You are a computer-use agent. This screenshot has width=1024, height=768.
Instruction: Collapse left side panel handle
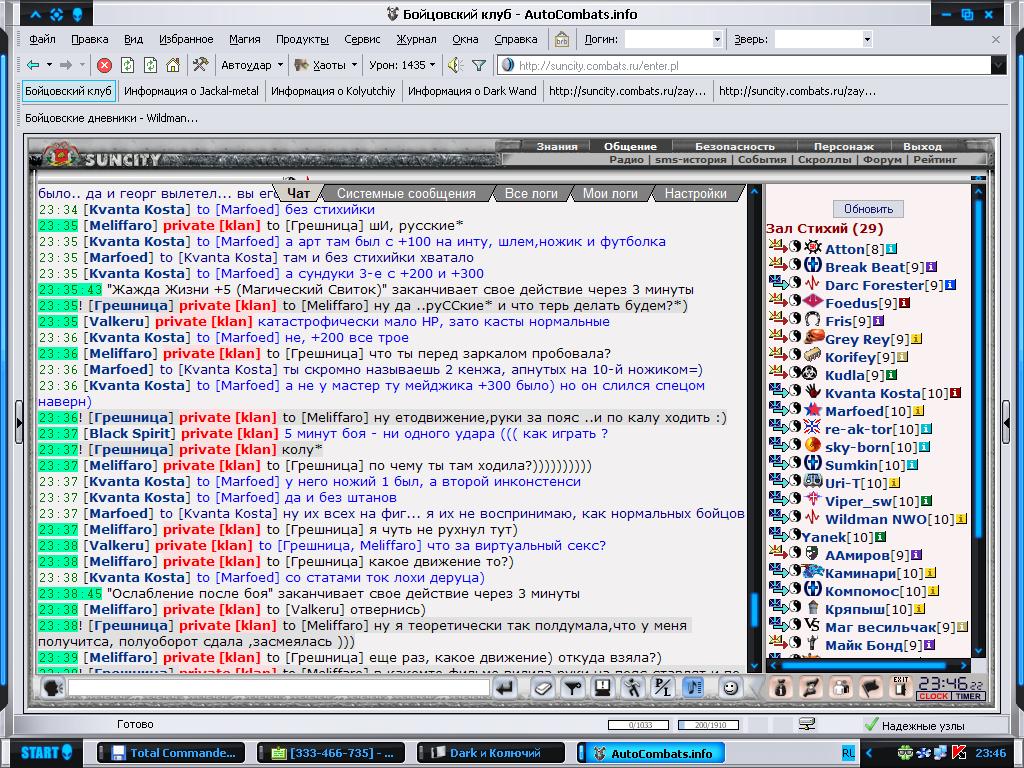pos(19,423)
